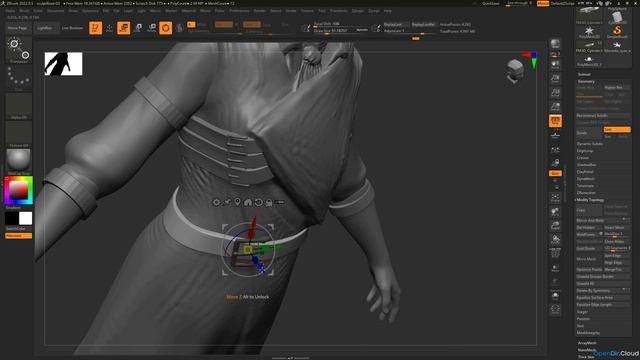Toggle Transp transparency mode
Viewport: 640px width, 360px height.
tap(555, 268)
